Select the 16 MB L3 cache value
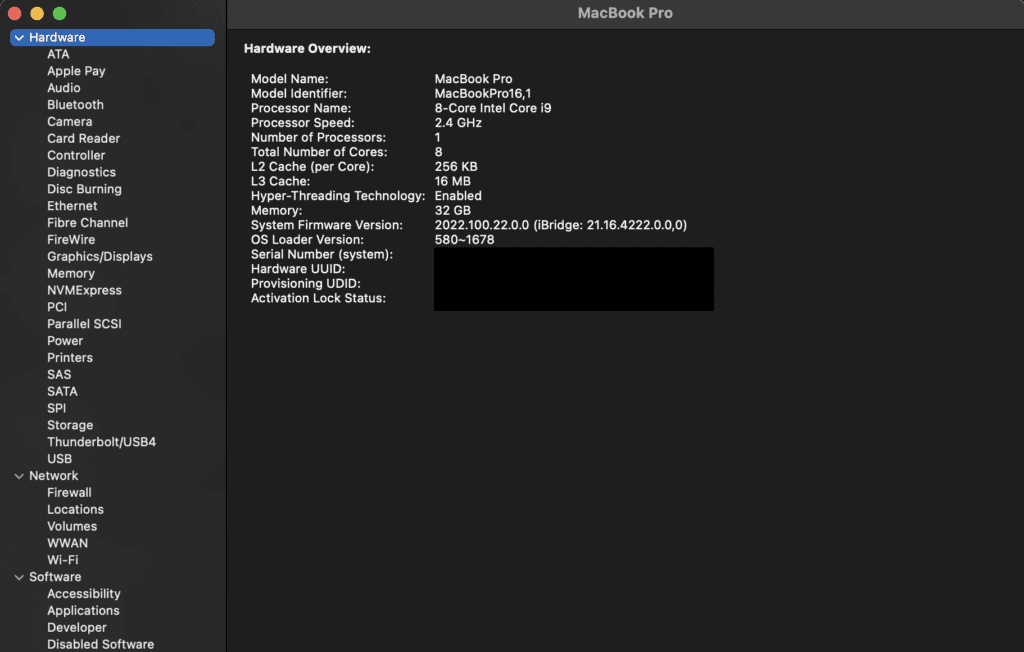The height and width of the screenshot is (652, 1024). [453, 182]
